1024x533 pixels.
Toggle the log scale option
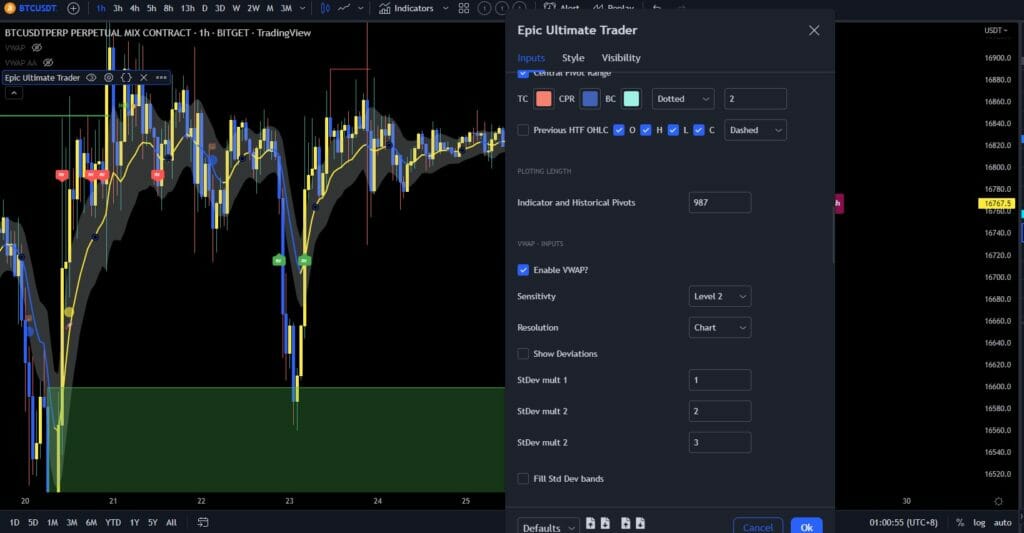coord(979,523)
